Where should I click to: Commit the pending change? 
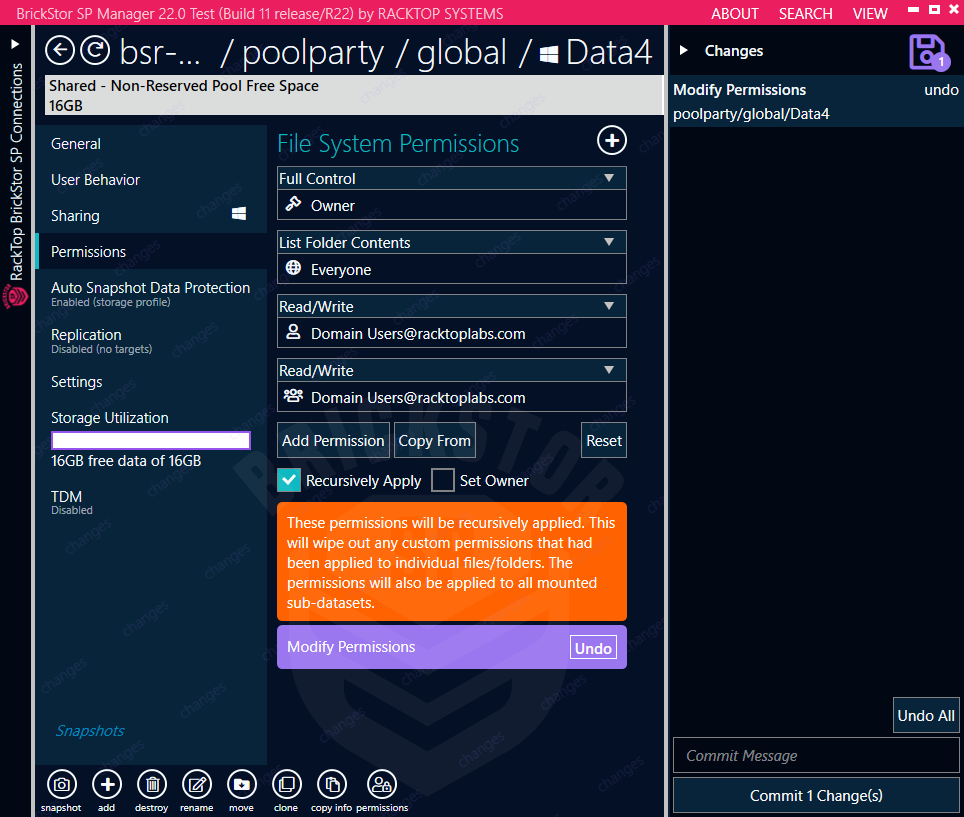click(x=816, y=795)
